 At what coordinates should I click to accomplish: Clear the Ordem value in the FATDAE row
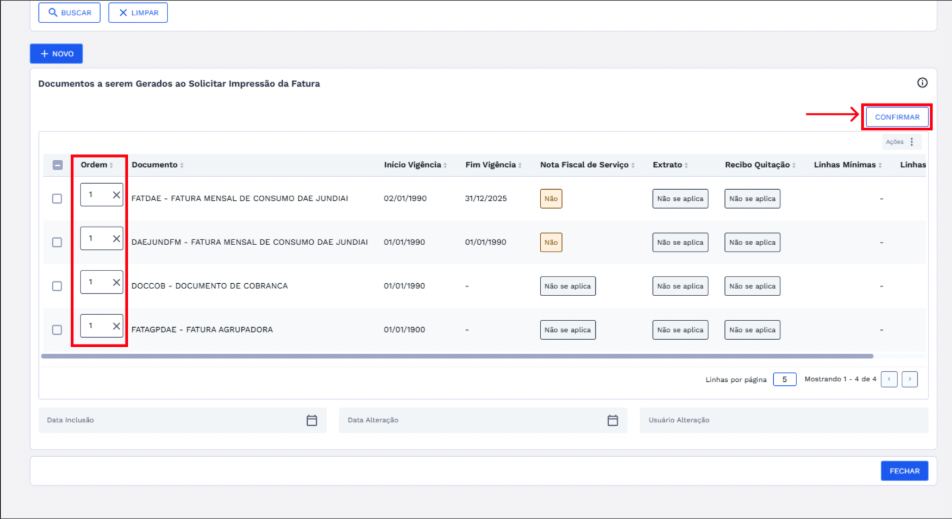[116, 195]
